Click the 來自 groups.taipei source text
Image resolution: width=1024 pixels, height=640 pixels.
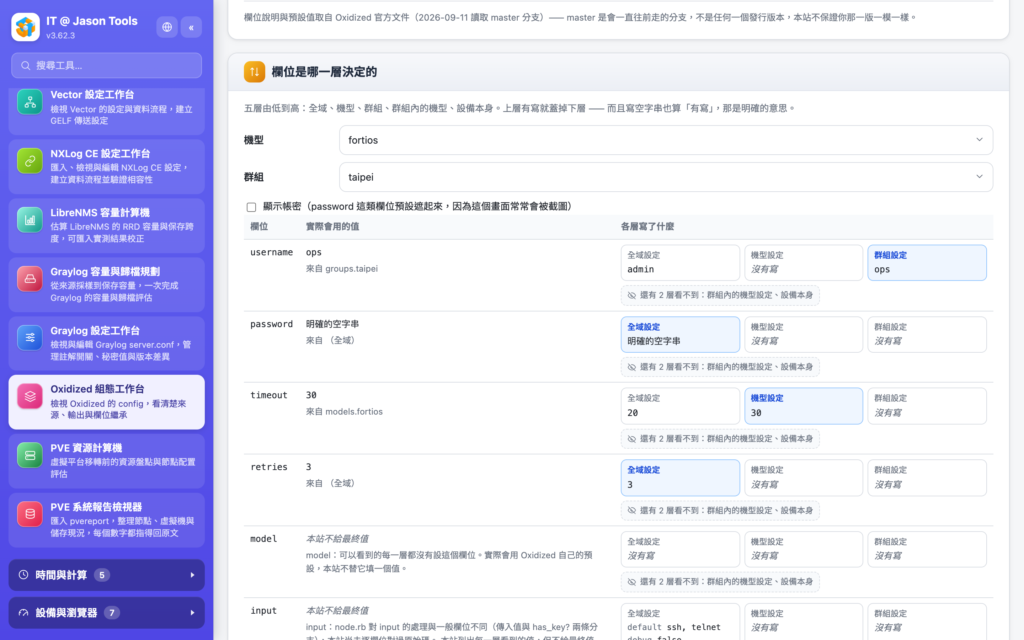point(342,268)
